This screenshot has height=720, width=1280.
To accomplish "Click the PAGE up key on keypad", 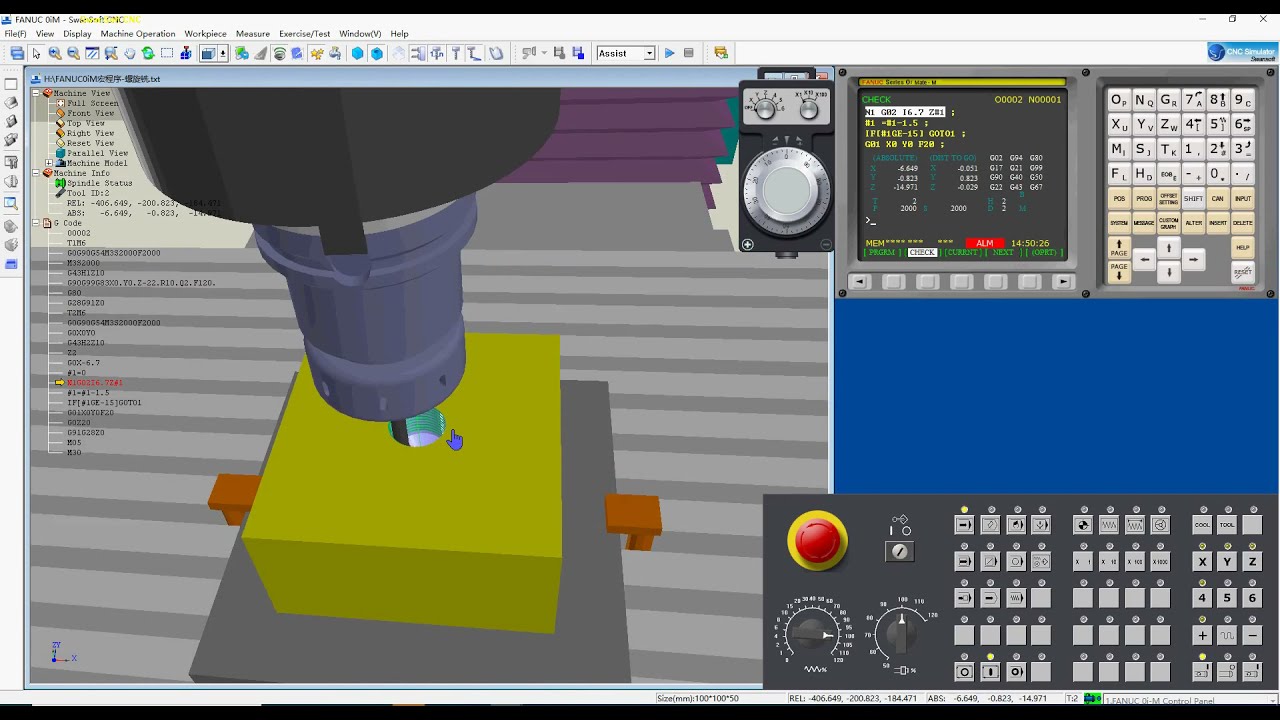I will point(1118,247).
